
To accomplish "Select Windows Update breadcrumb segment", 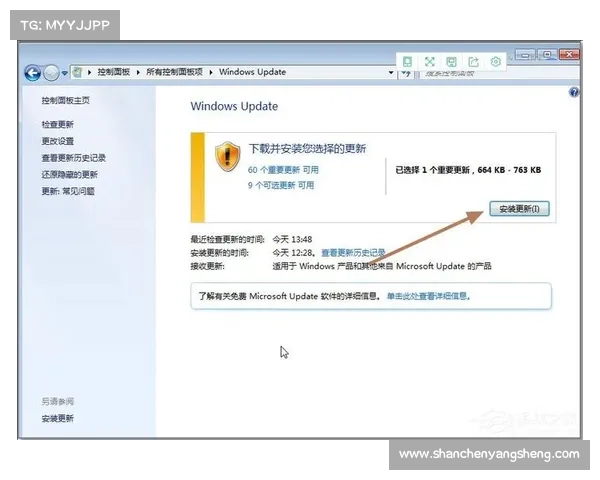I will 253,72.
